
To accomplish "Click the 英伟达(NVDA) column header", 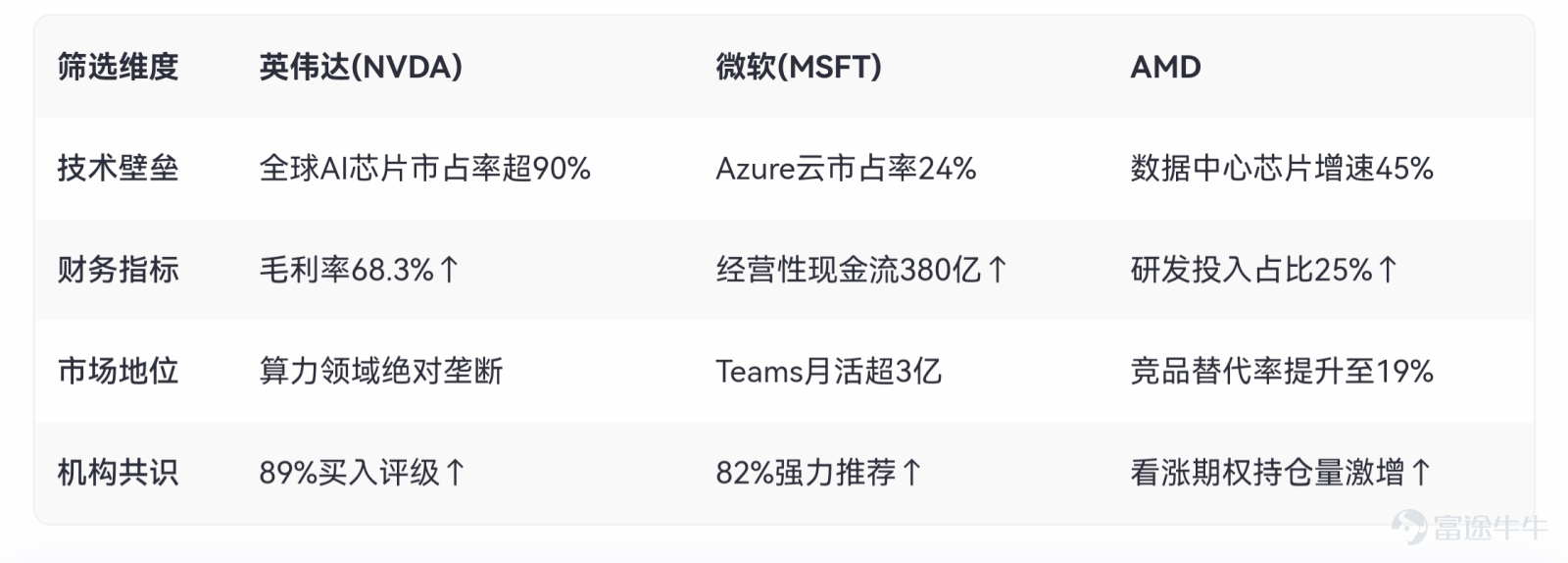I will click(x=361, y=67).
